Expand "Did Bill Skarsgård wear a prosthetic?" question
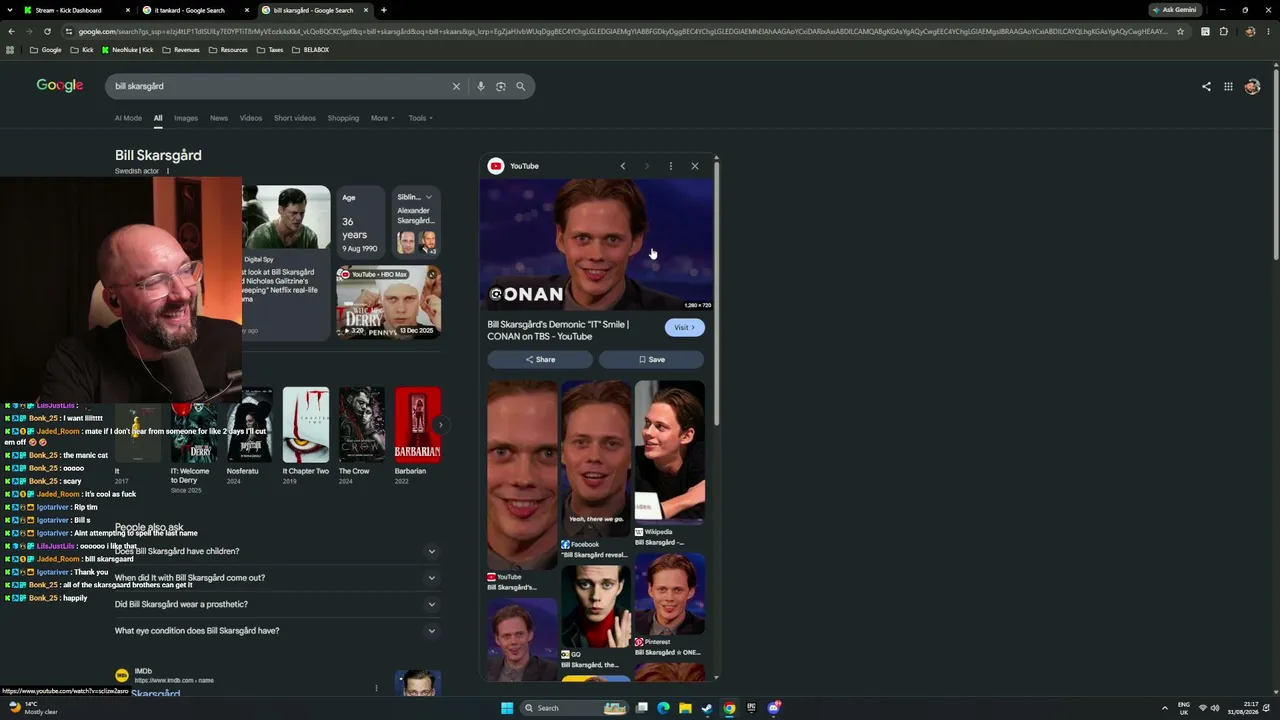Viewport: 1280px width, 720px height. tap(277, 604)
